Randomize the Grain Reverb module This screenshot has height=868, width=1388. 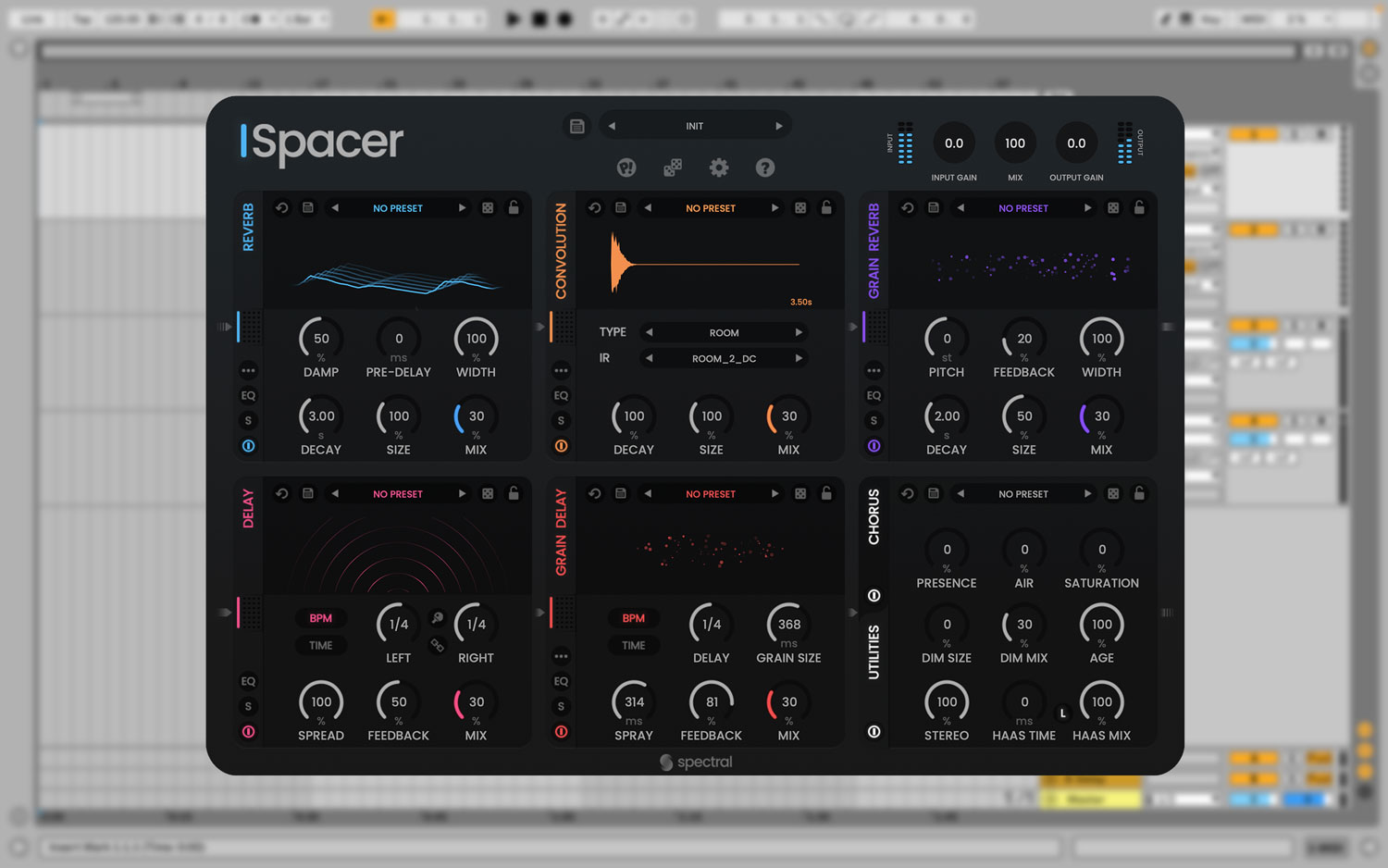[1113, 208]
